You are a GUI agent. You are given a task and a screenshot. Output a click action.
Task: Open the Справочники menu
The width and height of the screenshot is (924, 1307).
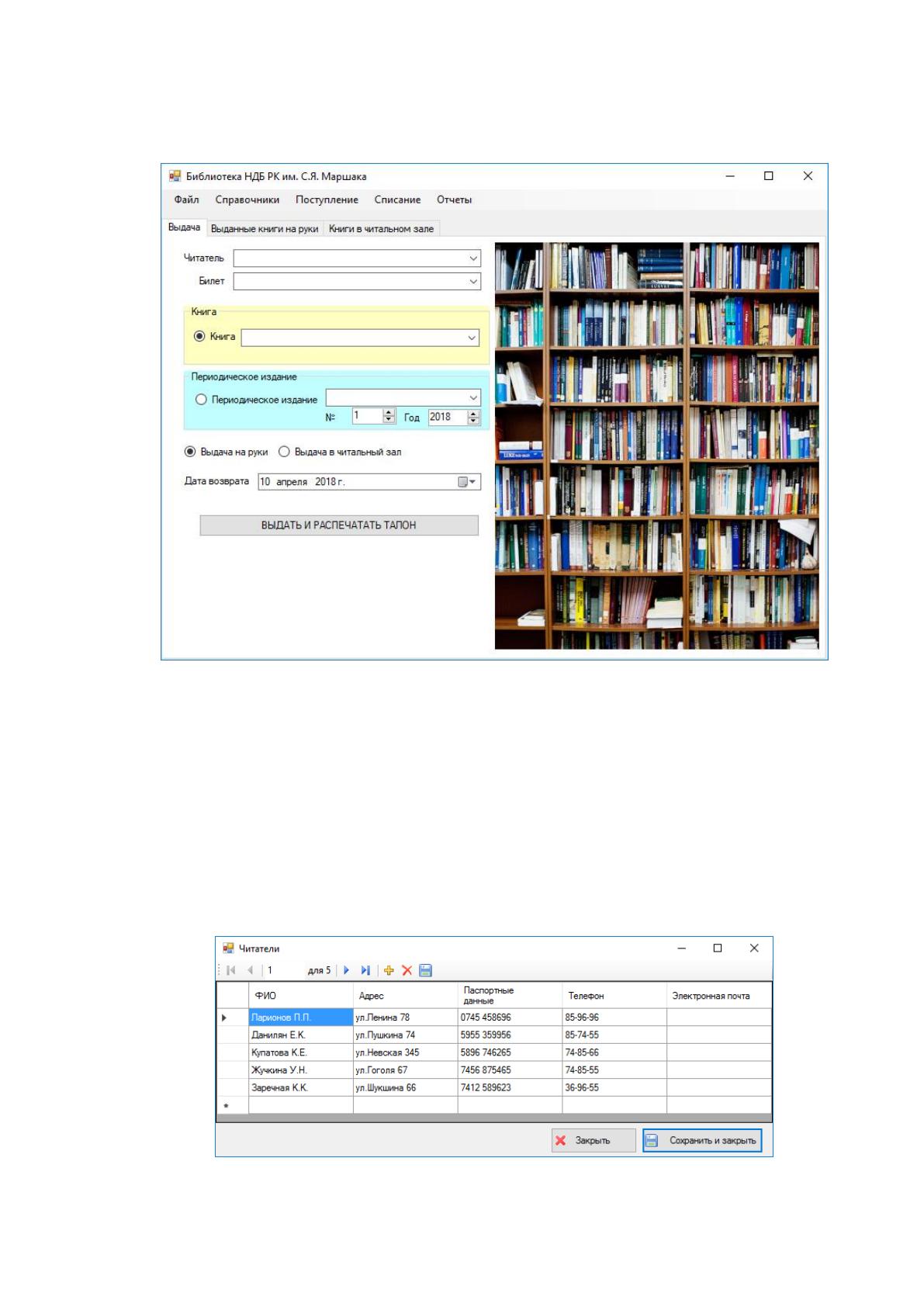tap(247, 199)
